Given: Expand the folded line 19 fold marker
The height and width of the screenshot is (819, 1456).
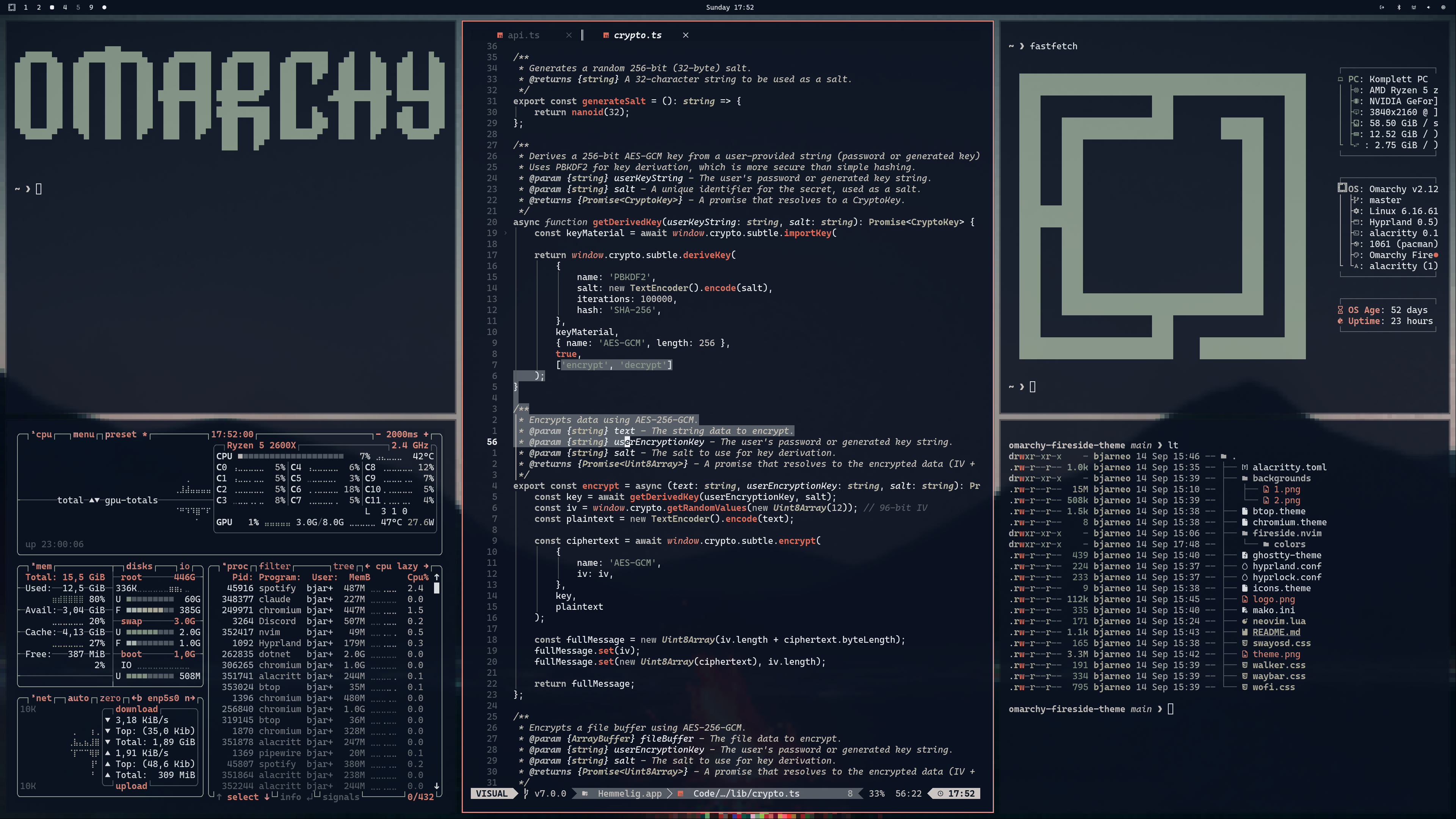Looking at the screenshot, I should coord(505,233).
